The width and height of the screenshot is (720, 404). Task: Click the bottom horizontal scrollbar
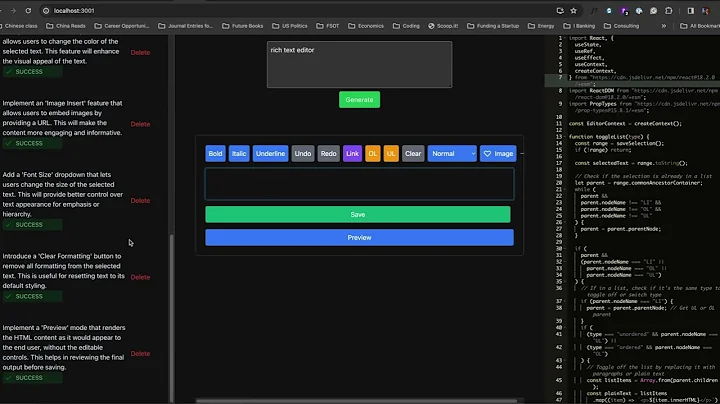click(356, 401)
